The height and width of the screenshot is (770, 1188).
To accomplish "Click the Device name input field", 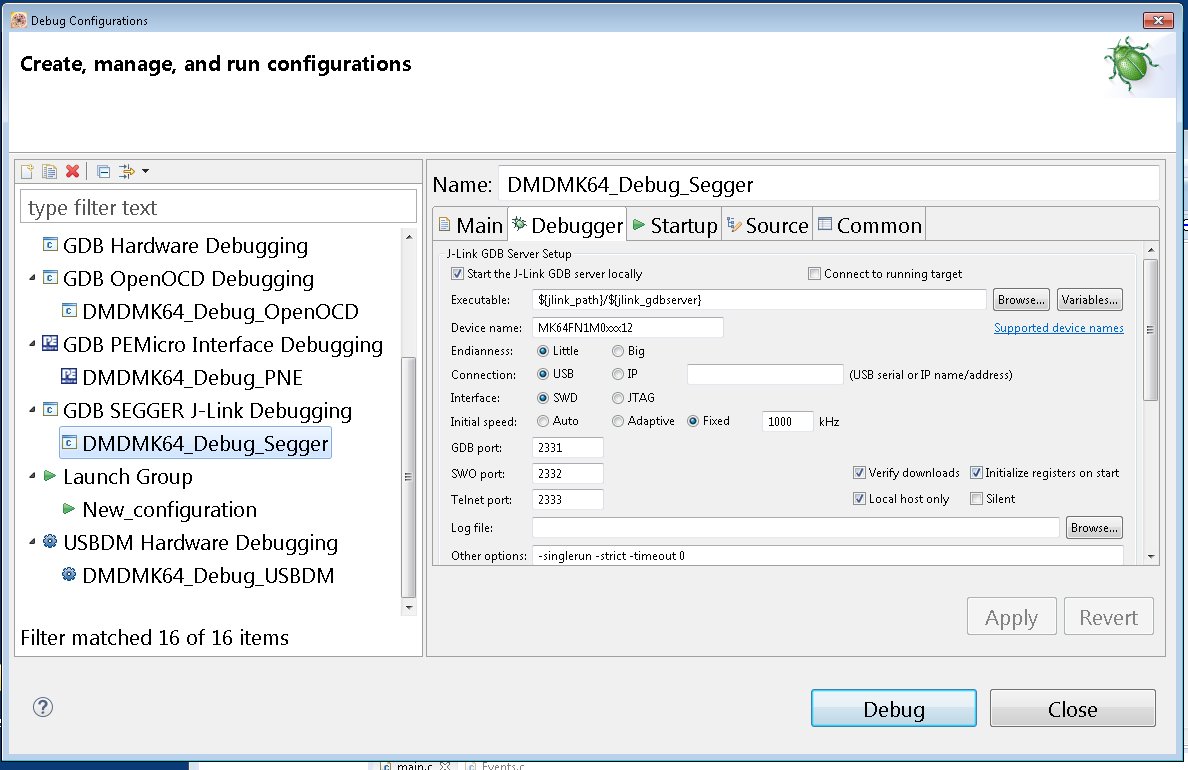I will (x=628, y=327).
